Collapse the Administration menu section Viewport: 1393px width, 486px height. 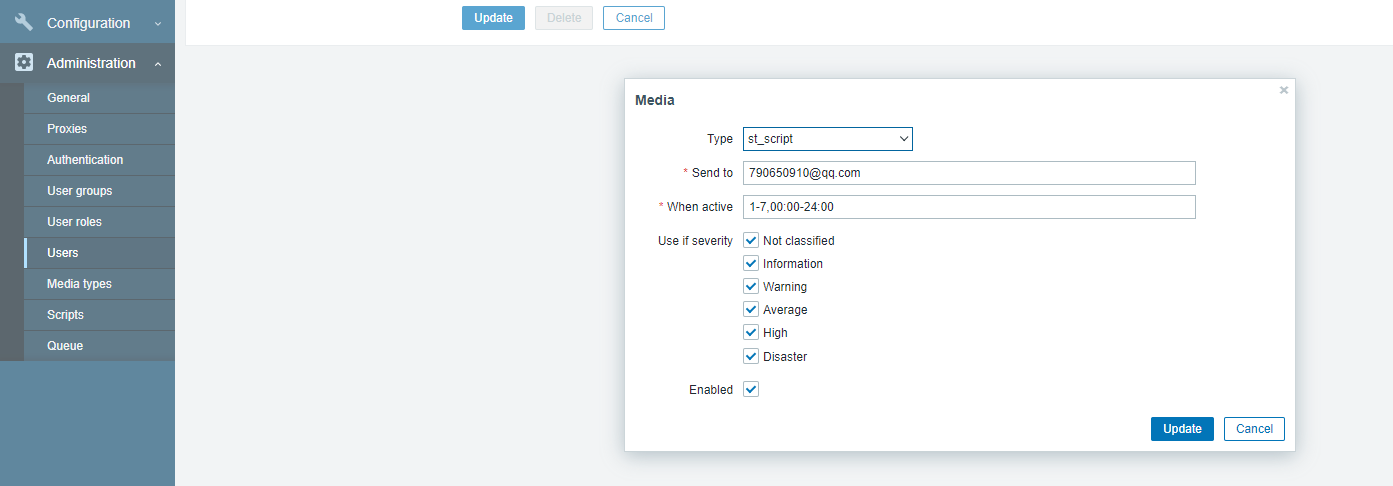click(158, 63)
